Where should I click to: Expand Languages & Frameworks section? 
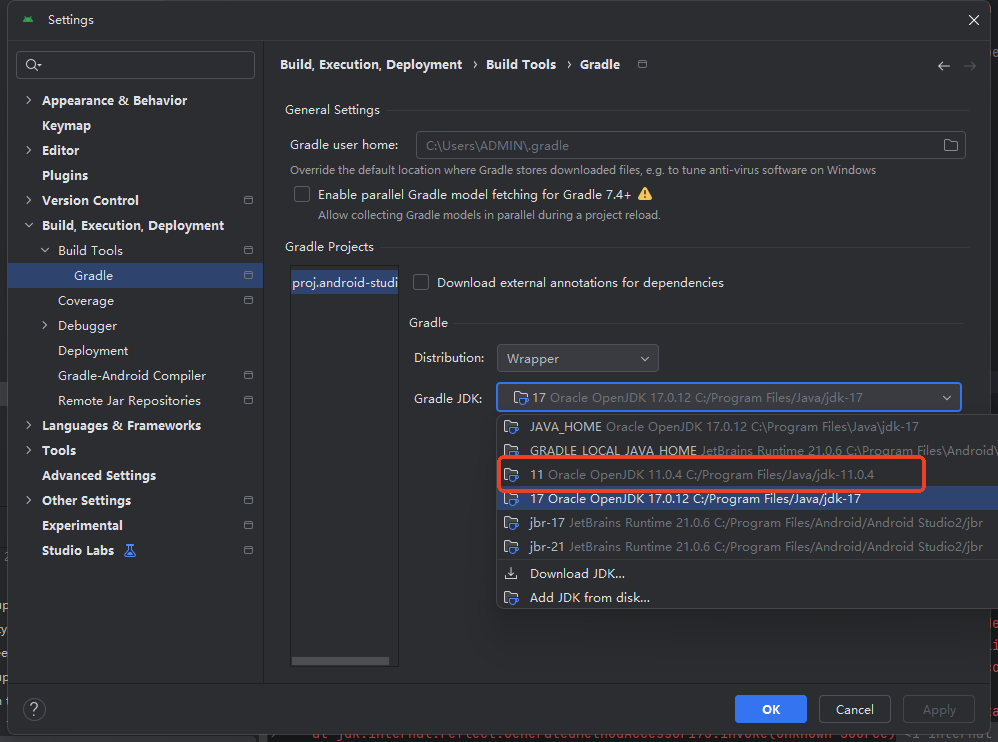pyautogui.click(x=29, y=425)
